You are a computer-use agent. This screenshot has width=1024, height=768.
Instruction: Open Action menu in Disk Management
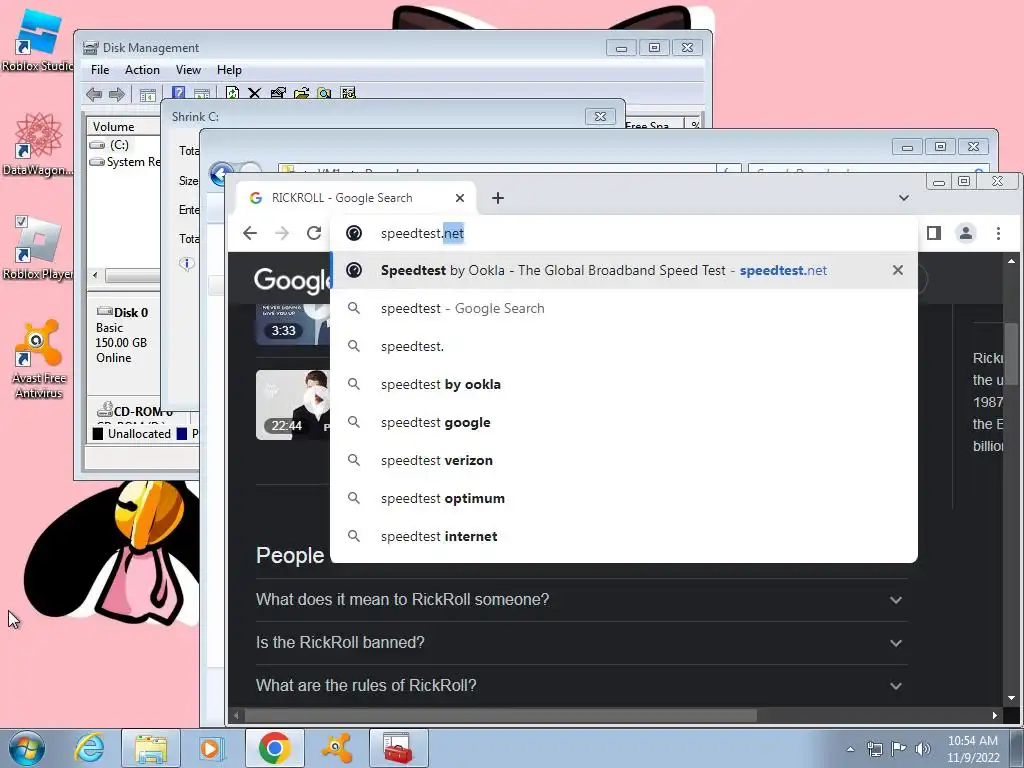(142, 70)
